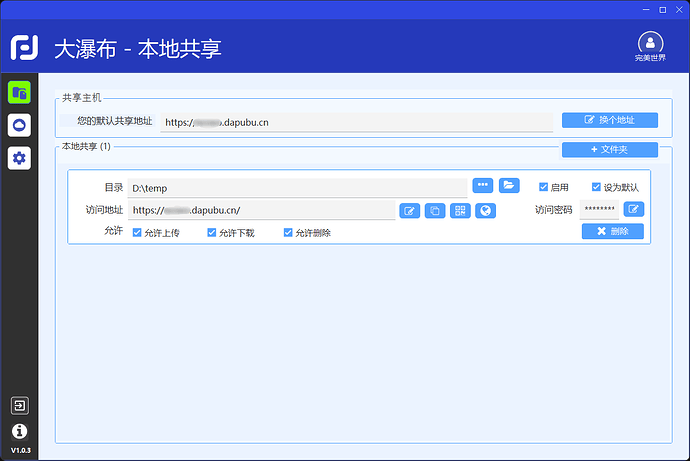This screenshot has width=690, height=461.
Task: Browse directory with the three-dots button
Action: point(483,186)
